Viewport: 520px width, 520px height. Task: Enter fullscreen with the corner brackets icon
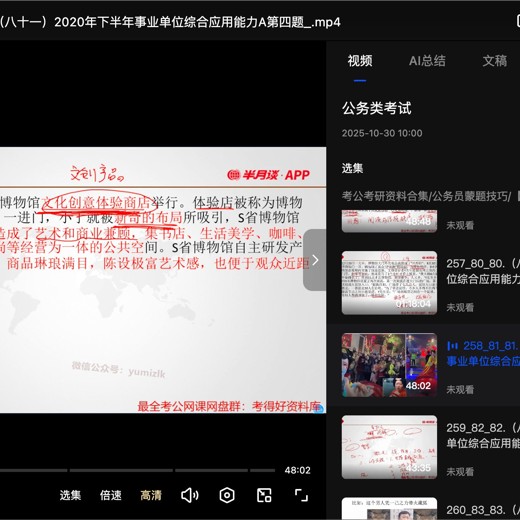point(301,495)
